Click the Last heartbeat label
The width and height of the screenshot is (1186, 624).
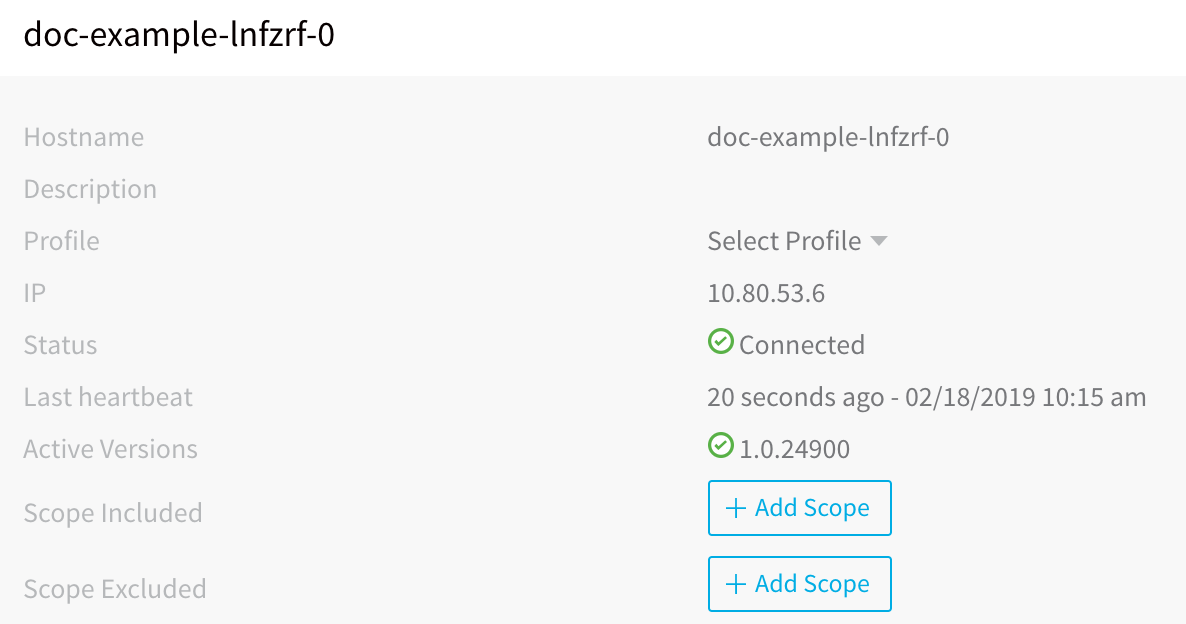pos(108,397)
